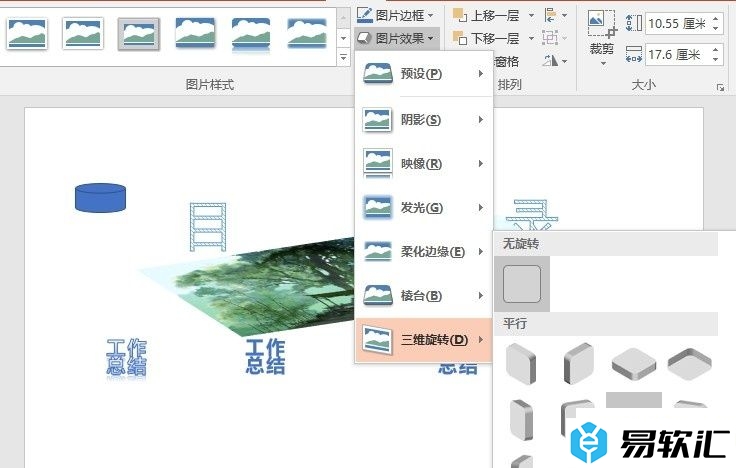Apply the third picture style with gray frame
This screenshot has width=736, height=468.
(x=138, y=33)
